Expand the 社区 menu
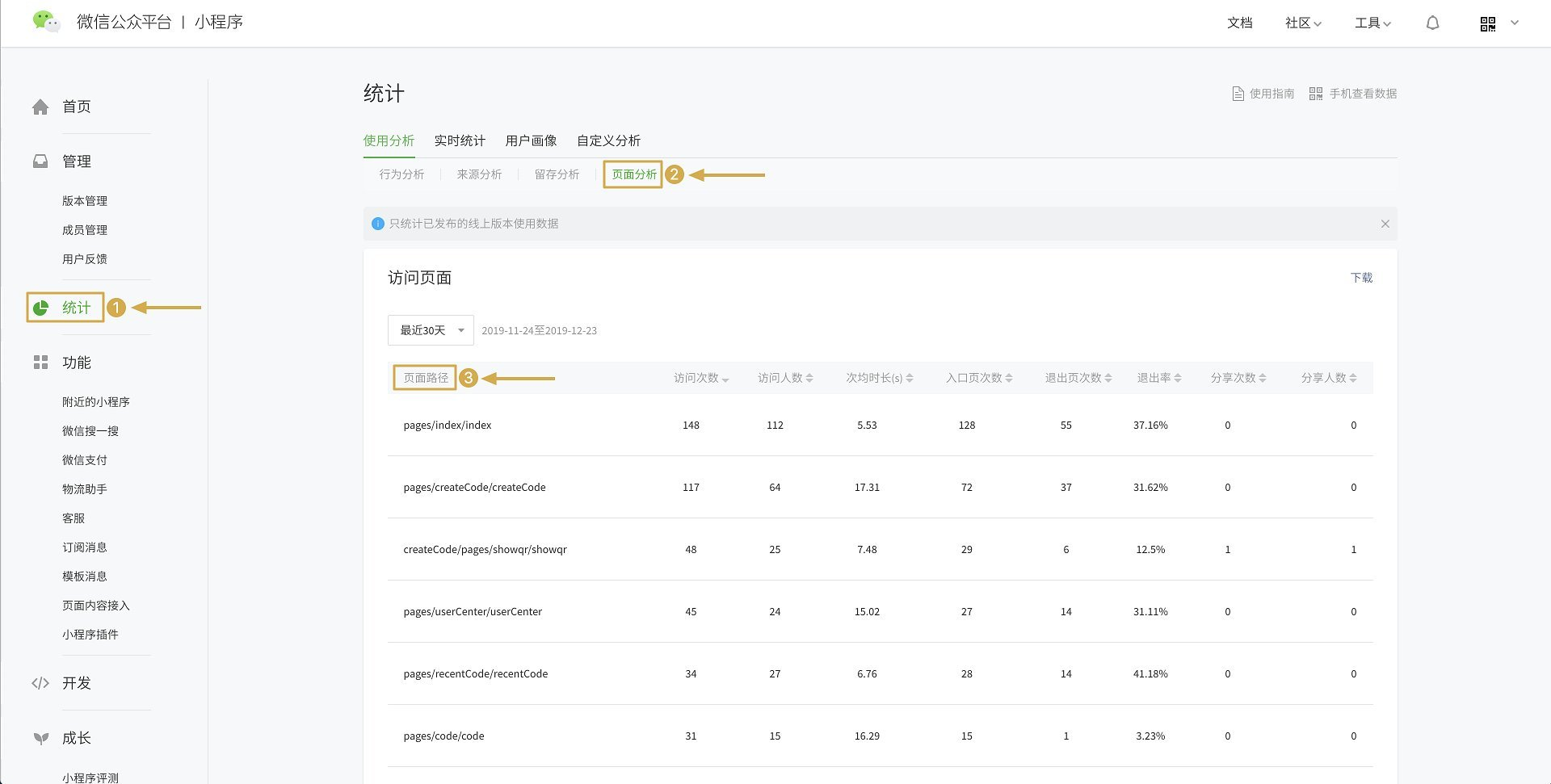1551x784 pixels. pos(1303,23)
